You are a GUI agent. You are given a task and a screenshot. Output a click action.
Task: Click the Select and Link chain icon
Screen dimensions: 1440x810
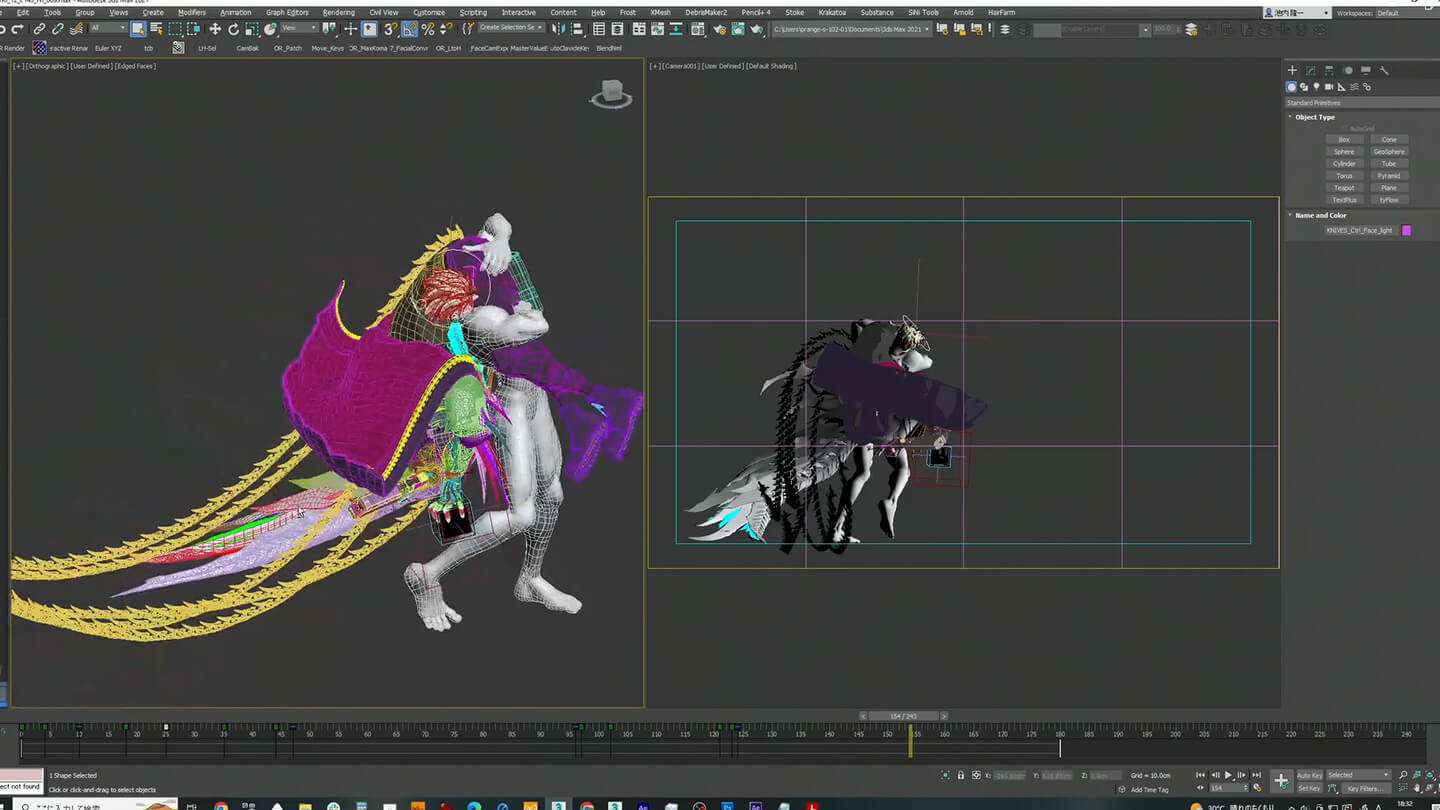[x=39, y=29]
